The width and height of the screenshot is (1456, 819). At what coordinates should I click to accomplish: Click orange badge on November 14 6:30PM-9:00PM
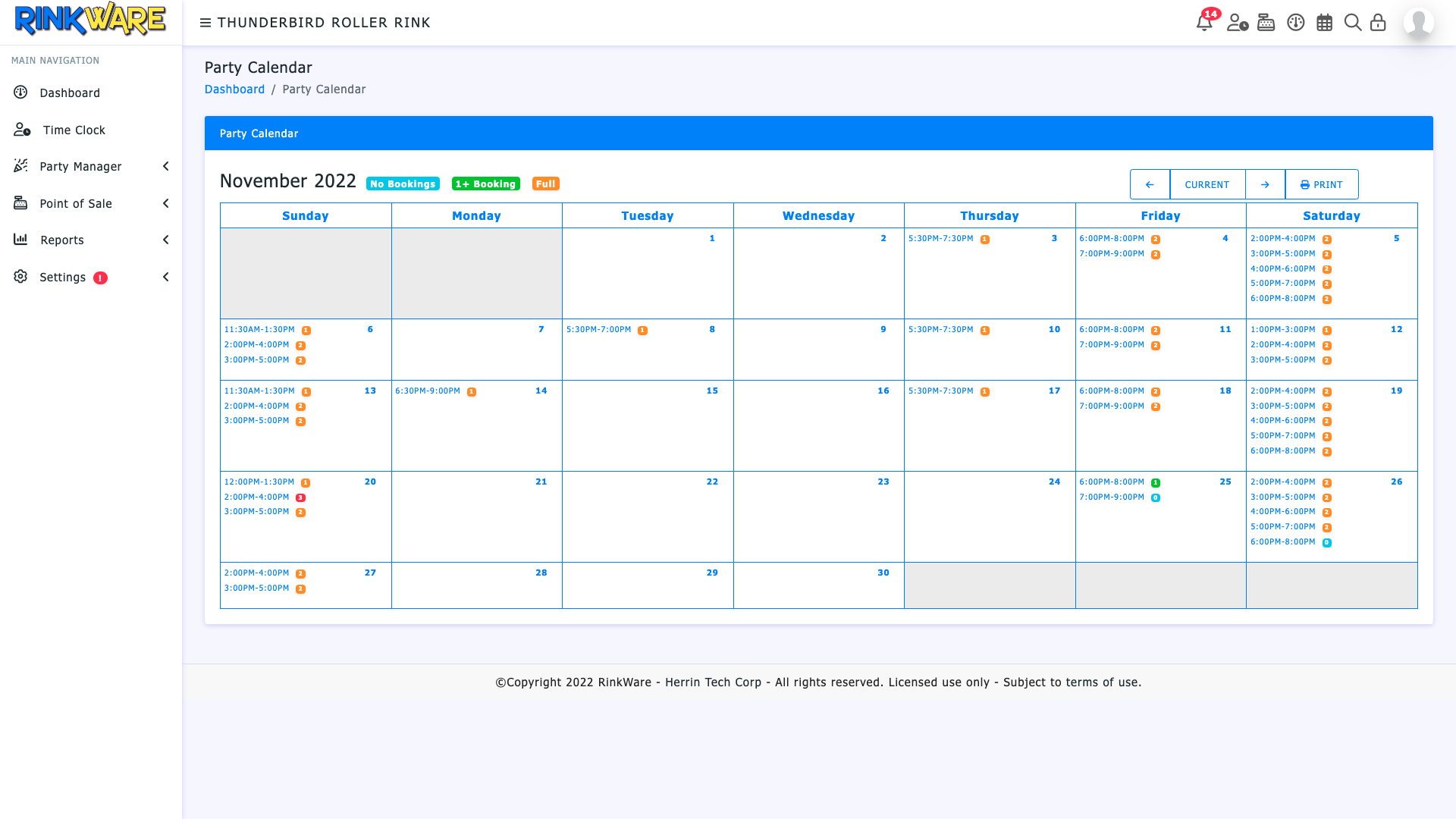(x=472, y=392)
